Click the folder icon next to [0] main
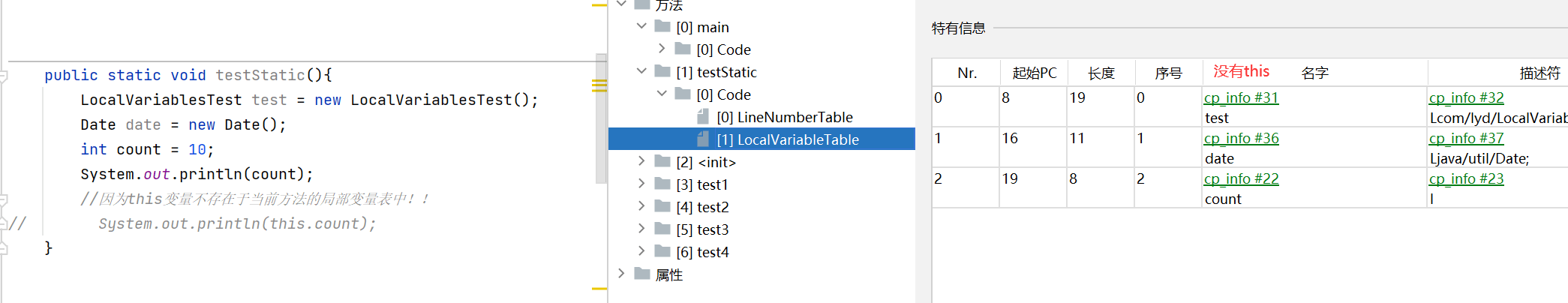 click(662, 26)
